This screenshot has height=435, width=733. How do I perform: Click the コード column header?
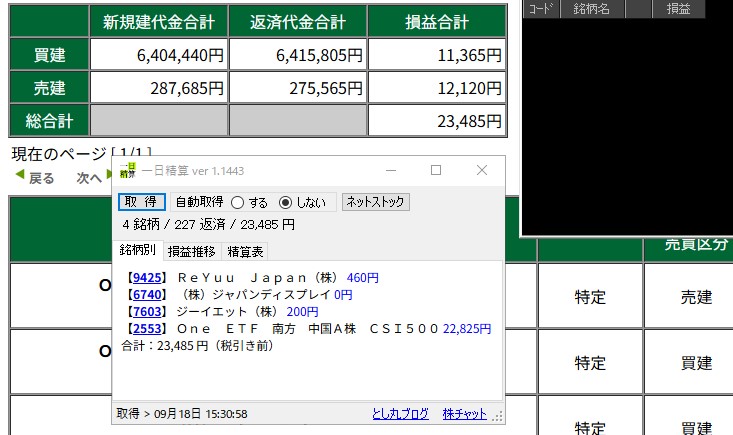click(541, 9)
